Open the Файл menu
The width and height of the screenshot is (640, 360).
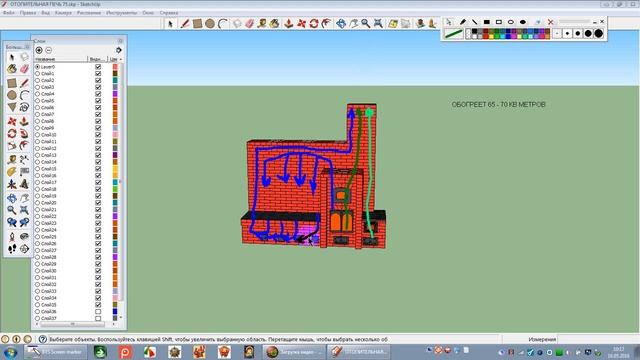point(9,13)
